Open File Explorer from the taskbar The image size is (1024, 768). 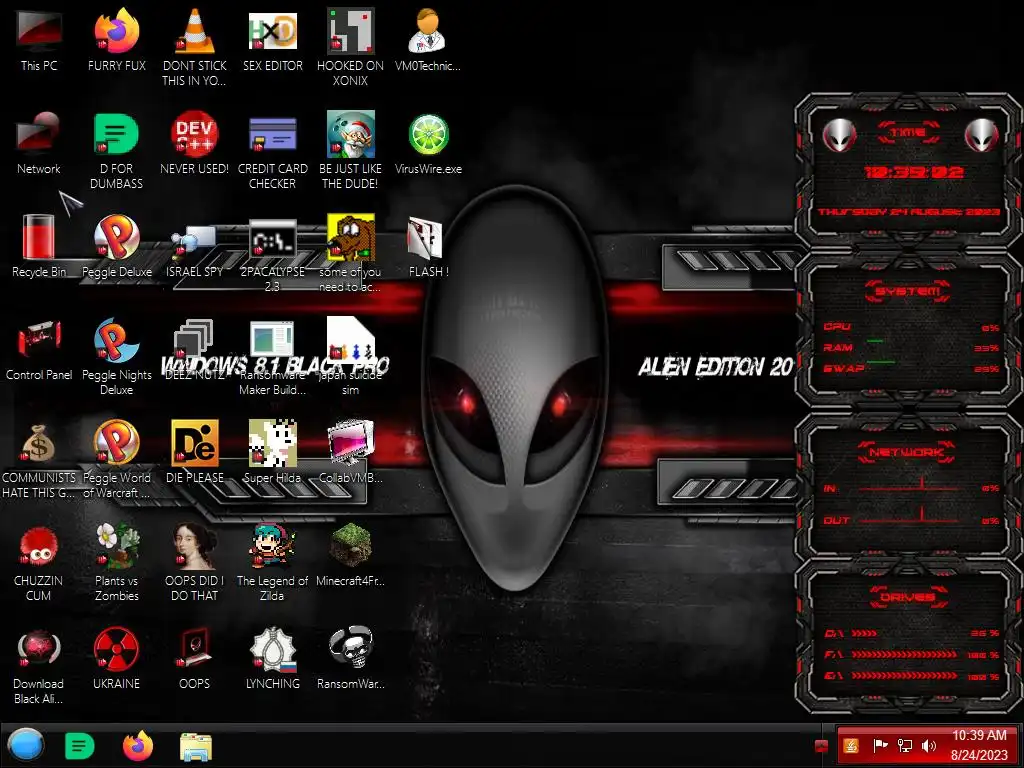pyautogui.click(x=195, y=747)
